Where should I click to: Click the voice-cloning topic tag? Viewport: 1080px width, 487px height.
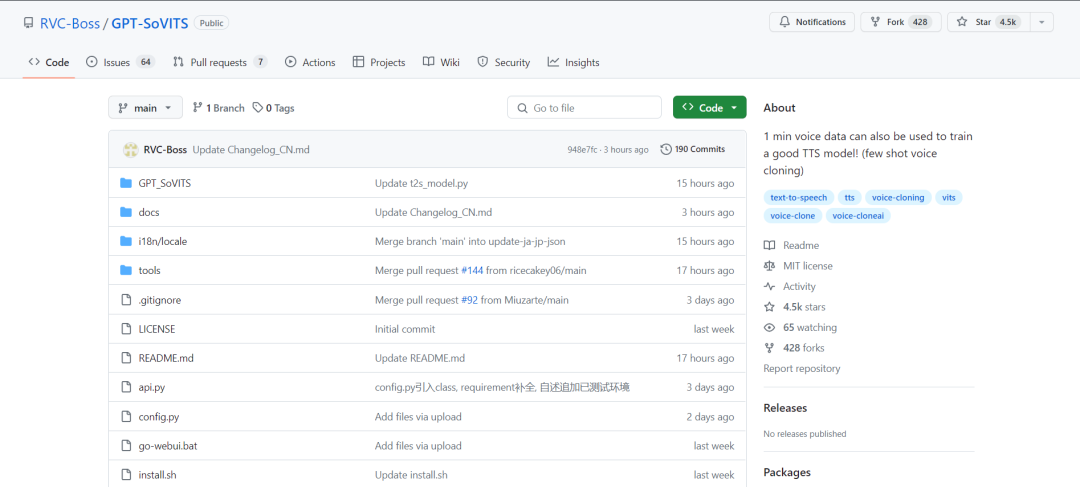(898, 198)
